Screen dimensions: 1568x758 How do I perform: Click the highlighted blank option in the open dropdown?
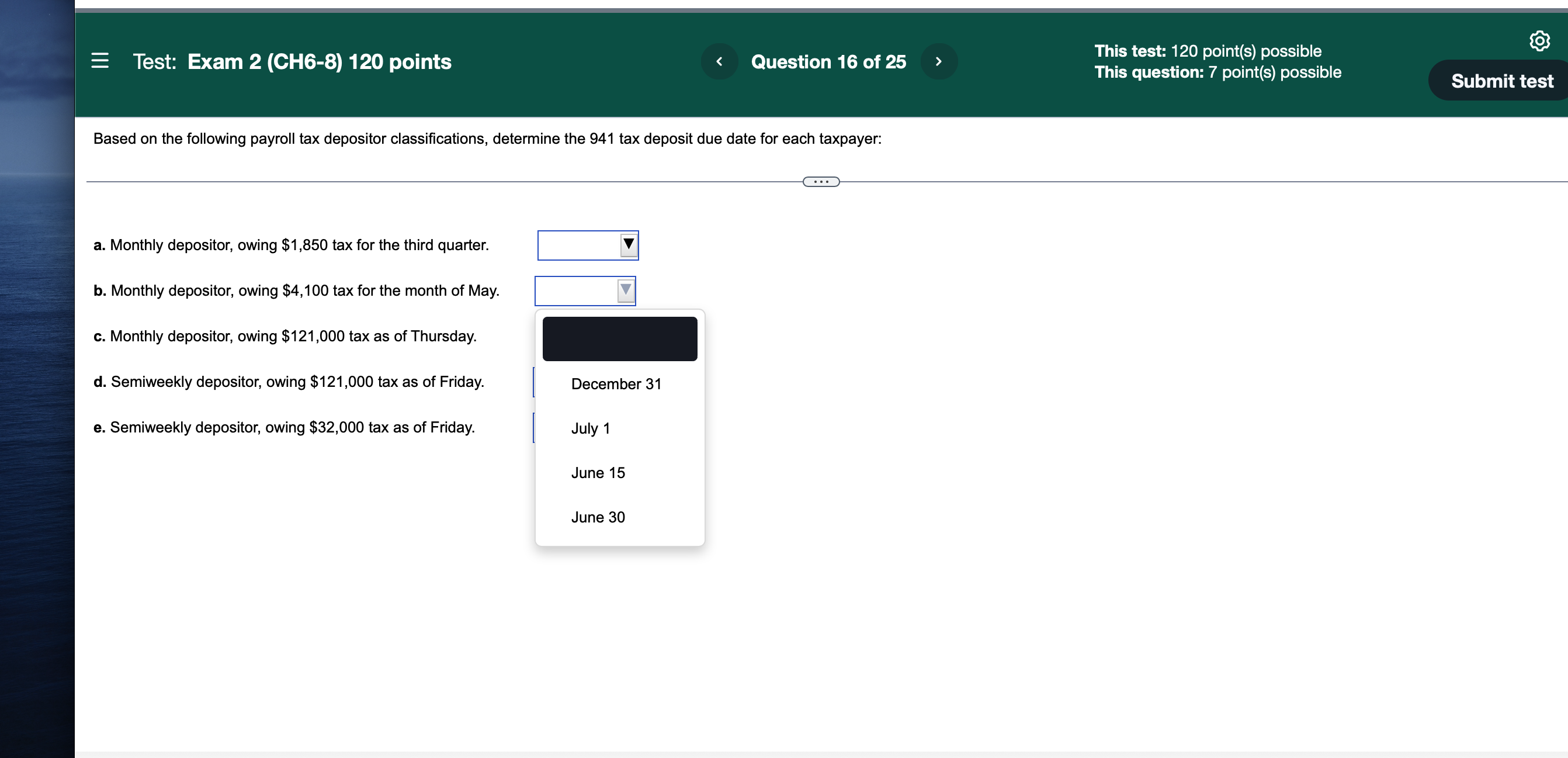pos(619,338)
